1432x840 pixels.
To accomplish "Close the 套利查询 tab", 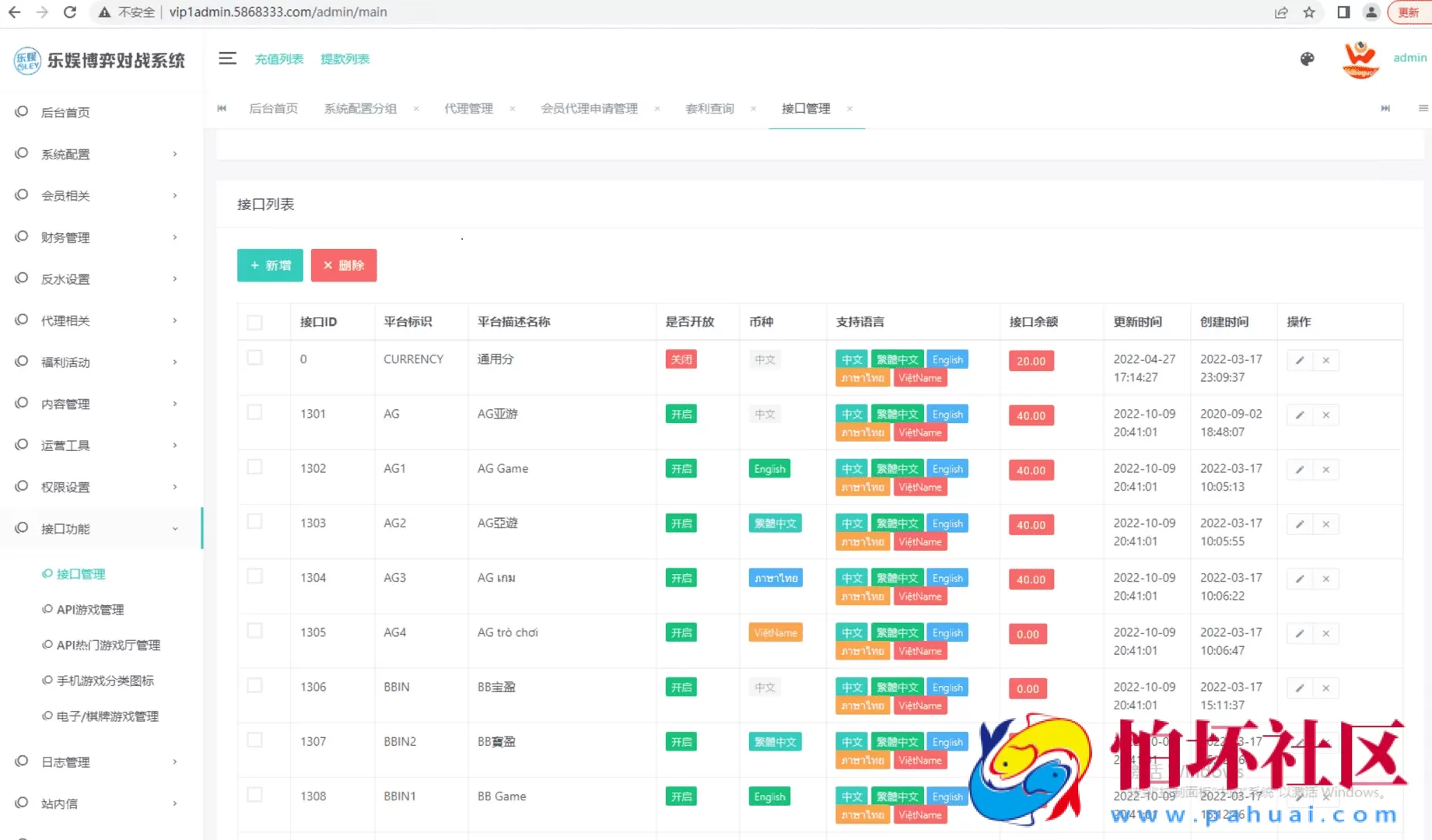I will [x=753, y=109].
